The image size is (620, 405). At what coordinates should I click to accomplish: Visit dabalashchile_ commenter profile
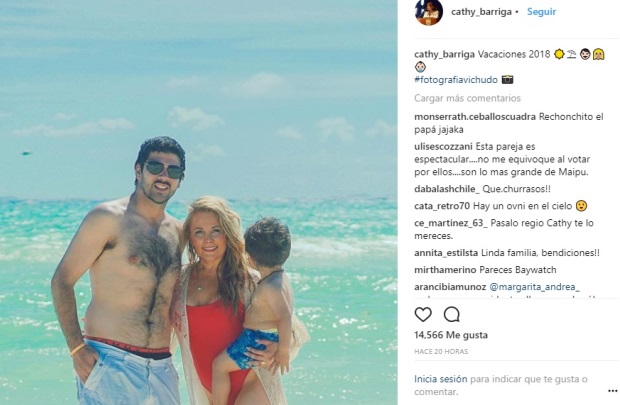(x=447, y=189)
